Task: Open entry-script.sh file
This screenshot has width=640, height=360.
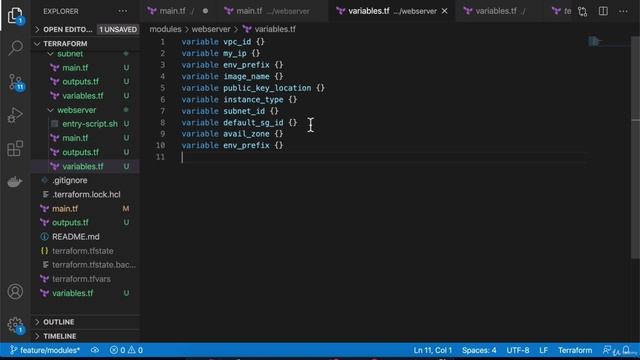Action: click(x=90, y=124)
